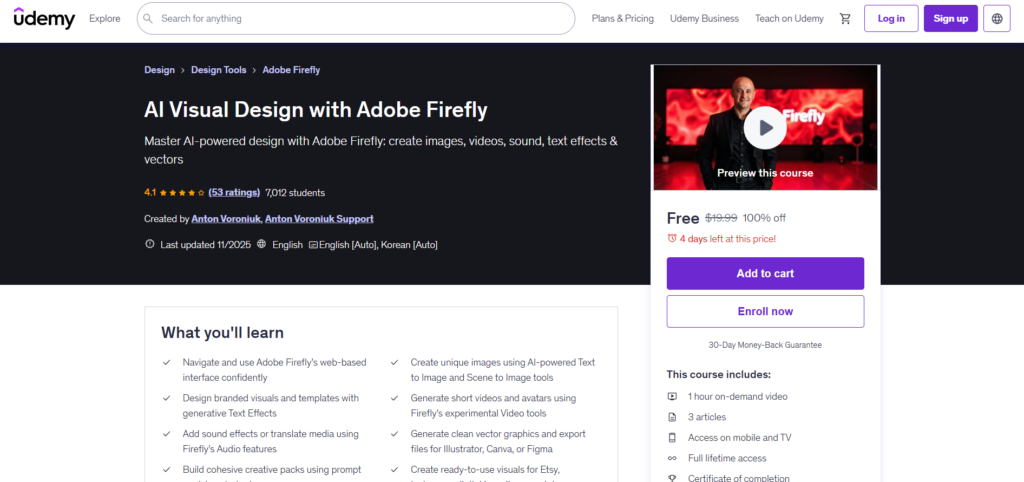Click the checkmark beside Design branded visuals

click(x=167, y=398)
